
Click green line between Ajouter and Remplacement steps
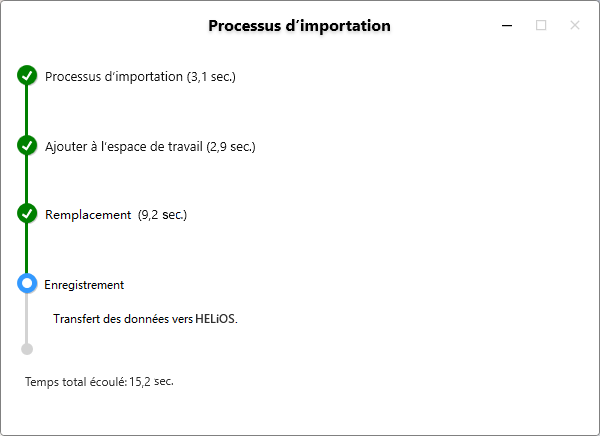27,180
